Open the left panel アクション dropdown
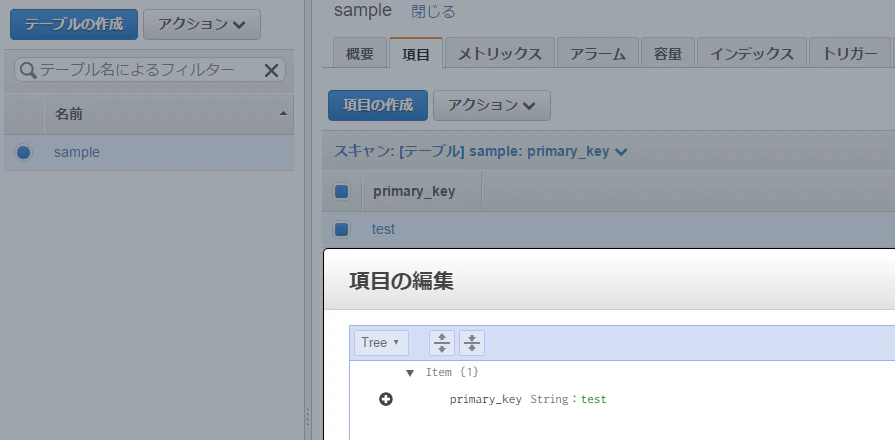895x440 pixels. click(201, 25)
